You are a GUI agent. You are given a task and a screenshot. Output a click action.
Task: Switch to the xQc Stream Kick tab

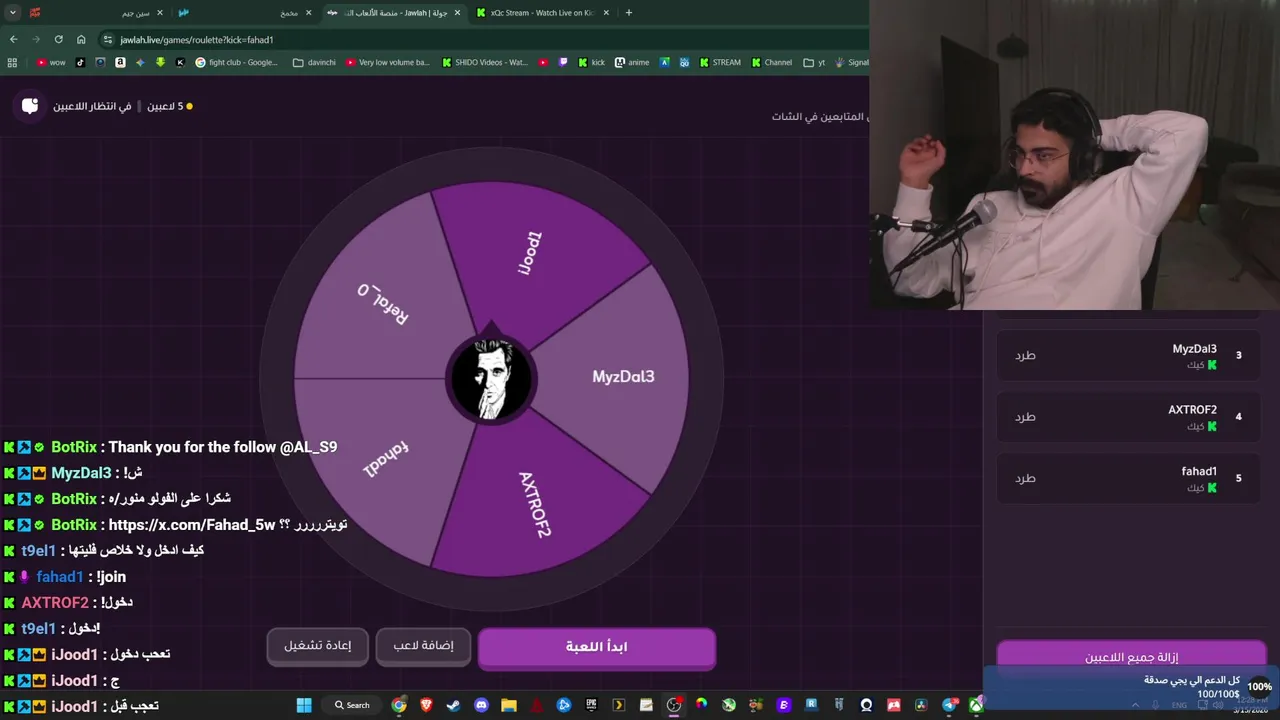coord(540,13)
